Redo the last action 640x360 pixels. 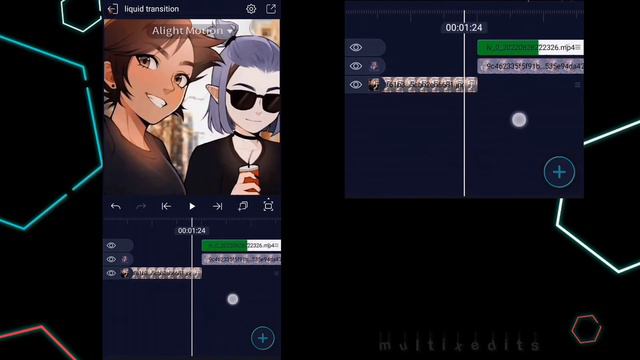pyautogui.click(x=141, y=207)
